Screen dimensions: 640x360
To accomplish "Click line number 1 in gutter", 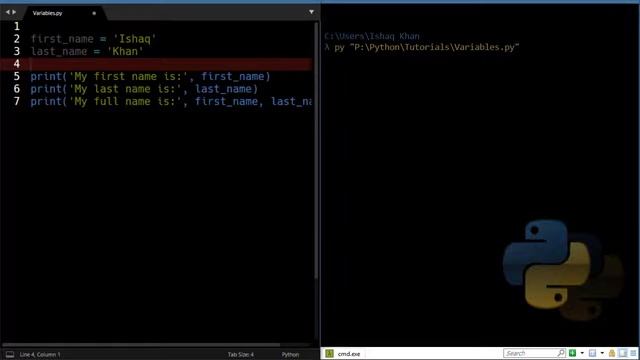I will [x=16, y=27].
